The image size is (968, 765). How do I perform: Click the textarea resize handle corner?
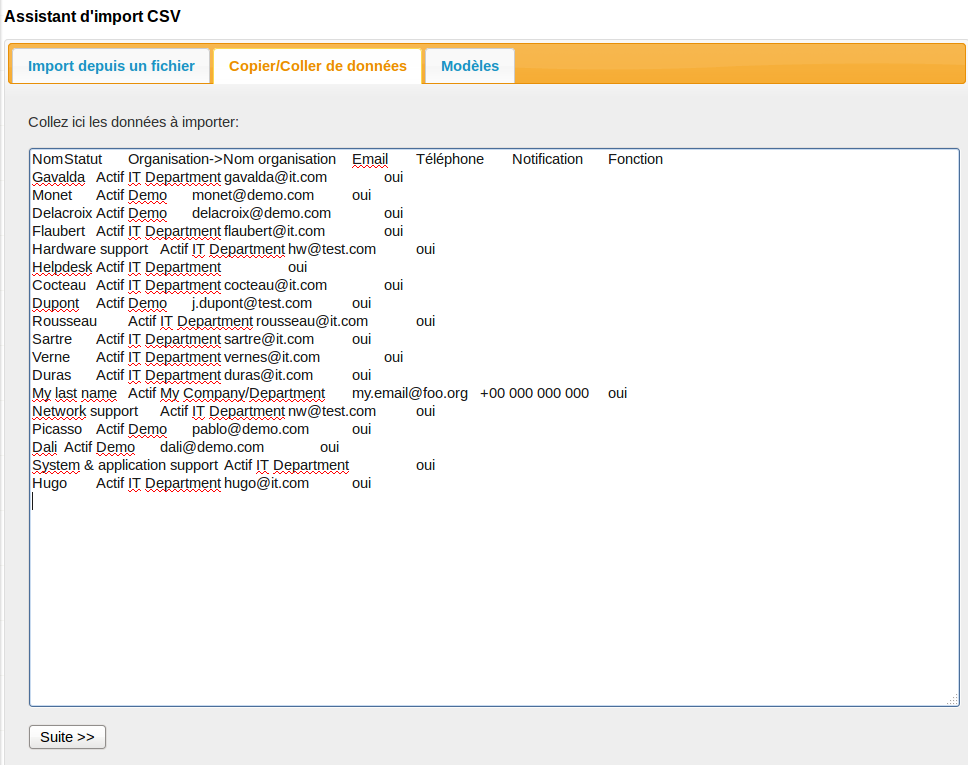[953, 700]
